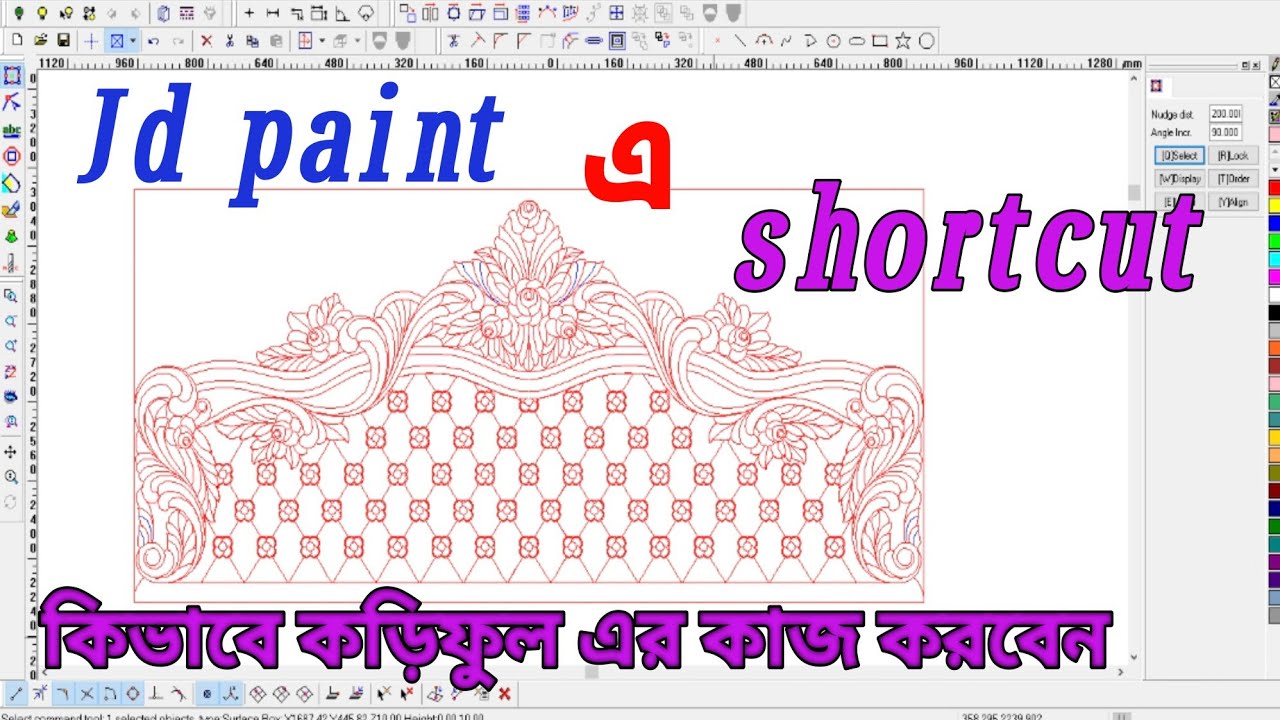Pick the magenta color swatch in the palette
The image size is (1280, 720).
pyautogui.click(x=1274, y=277)
